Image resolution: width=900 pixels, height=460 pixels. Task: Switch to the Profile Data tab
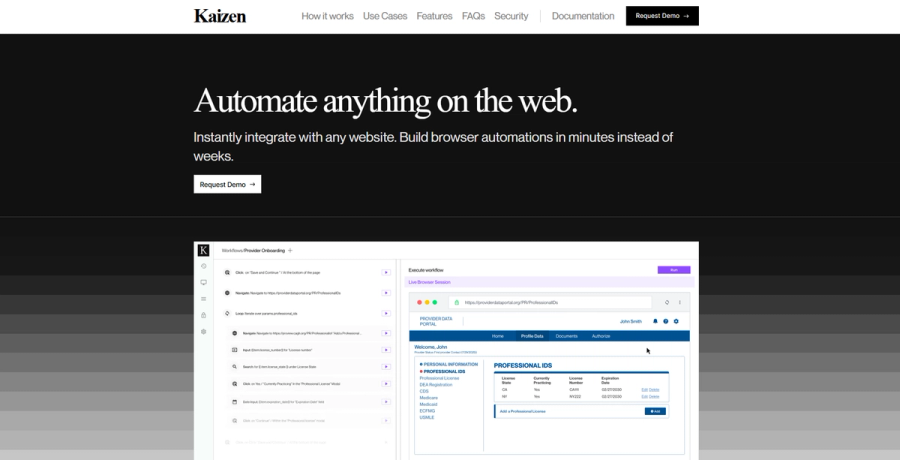[532, 336]
